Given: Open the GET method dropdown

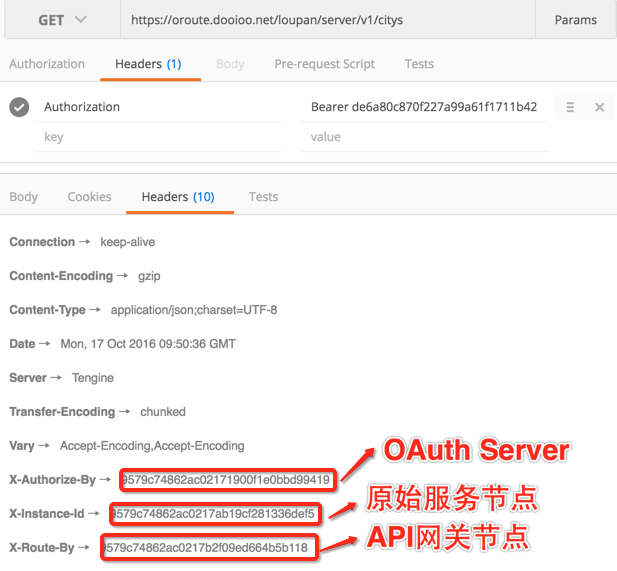Looking at the screenshot, I should (x=61, y=20).
